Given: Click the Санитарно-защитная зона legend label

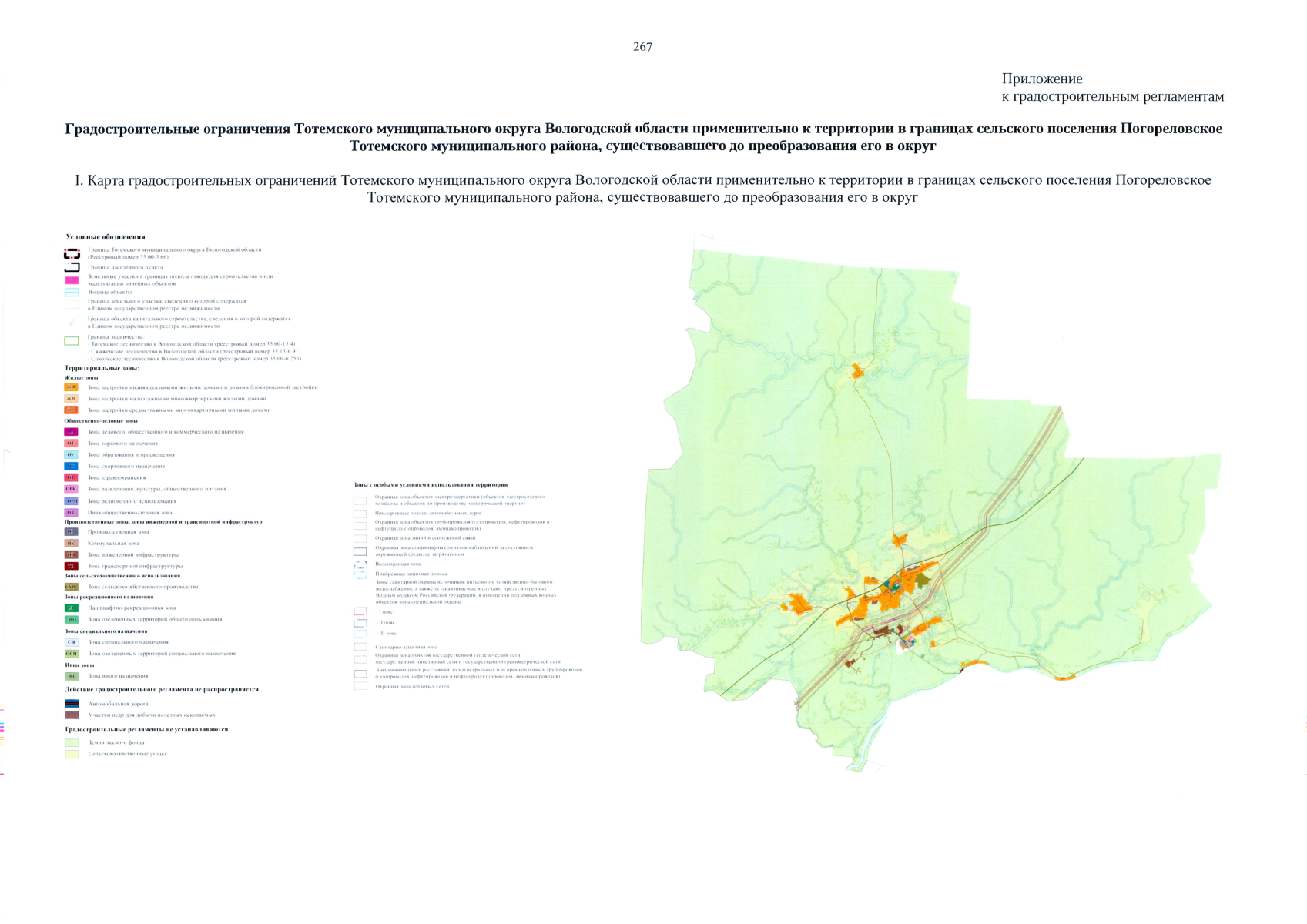Looking at the screenshot, I should tap(406, 648).
